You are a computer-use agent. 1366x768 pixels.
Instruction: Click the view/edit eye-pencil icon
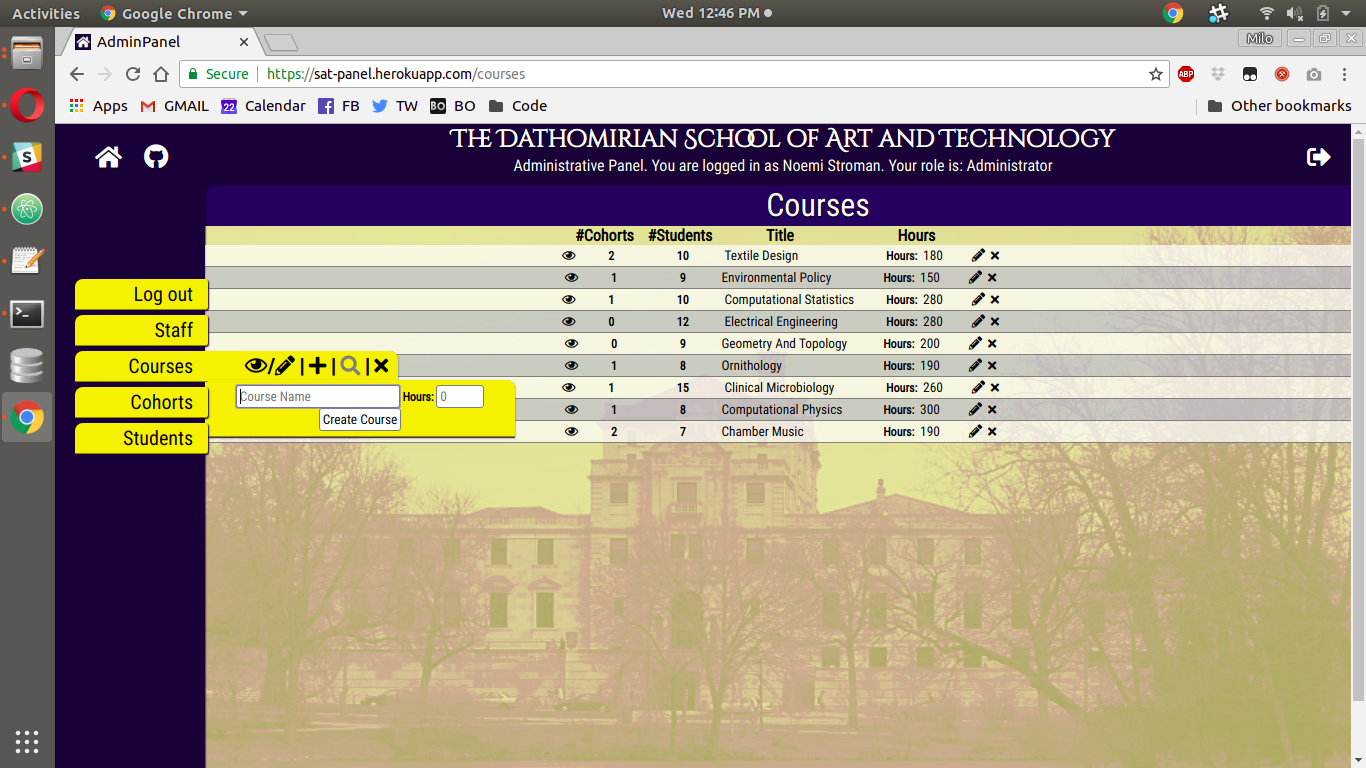tap(270, 366)
